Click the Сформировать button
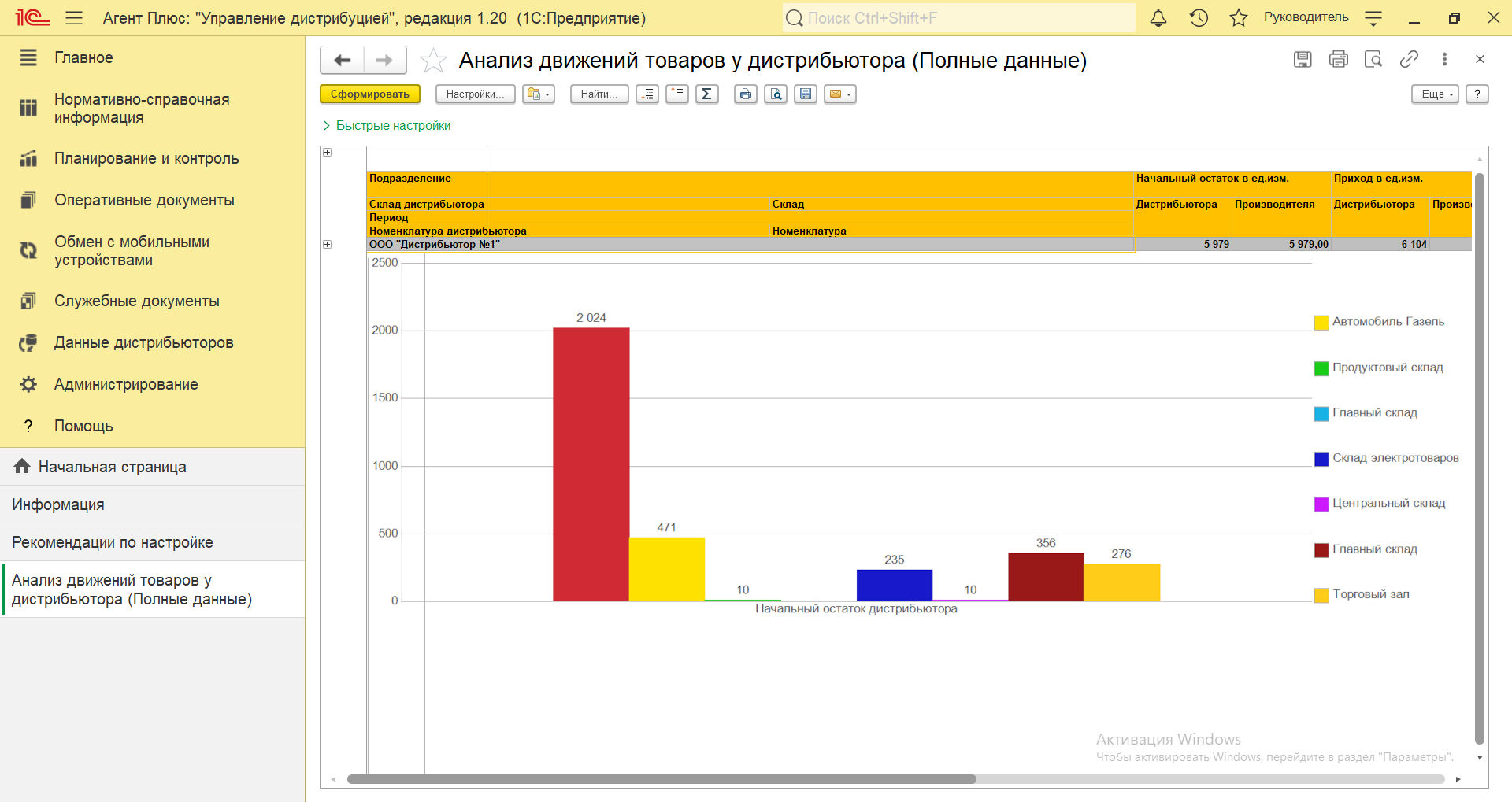 [x=370, y=94]
